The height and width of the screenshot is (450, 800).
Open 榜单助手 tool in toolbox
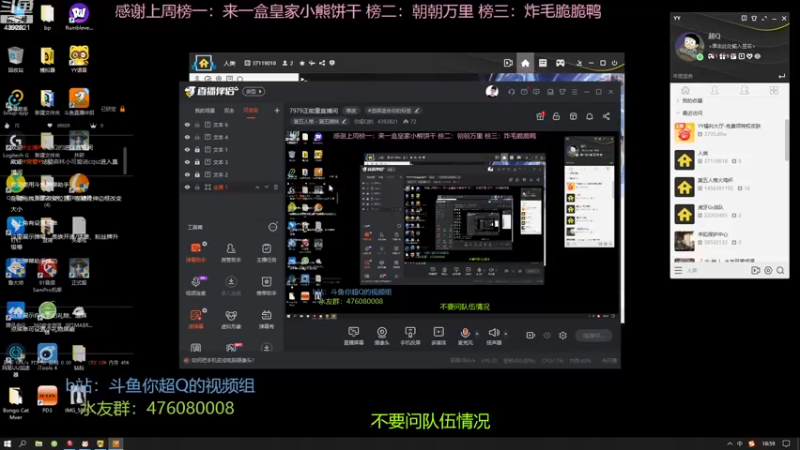tap(266, 286)
